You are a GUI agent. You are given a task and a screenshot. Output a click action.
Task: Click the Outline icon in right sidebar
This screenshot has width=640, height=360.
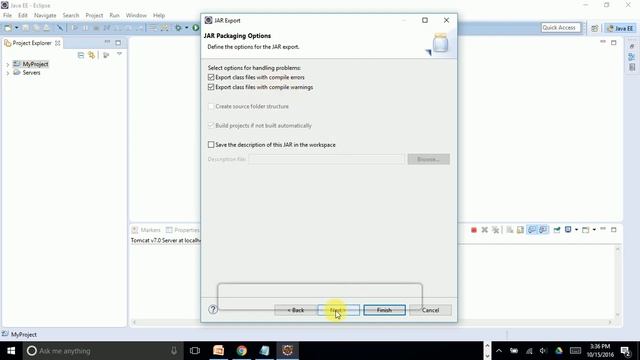(x=632, y=57)
